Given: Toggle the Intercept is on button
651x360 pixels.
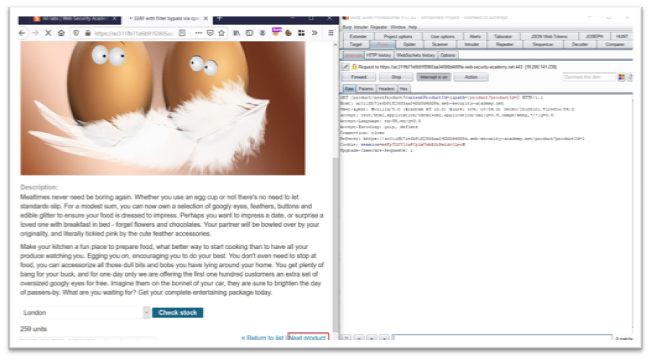Looking at the screenshot, I should click(433, 77).
